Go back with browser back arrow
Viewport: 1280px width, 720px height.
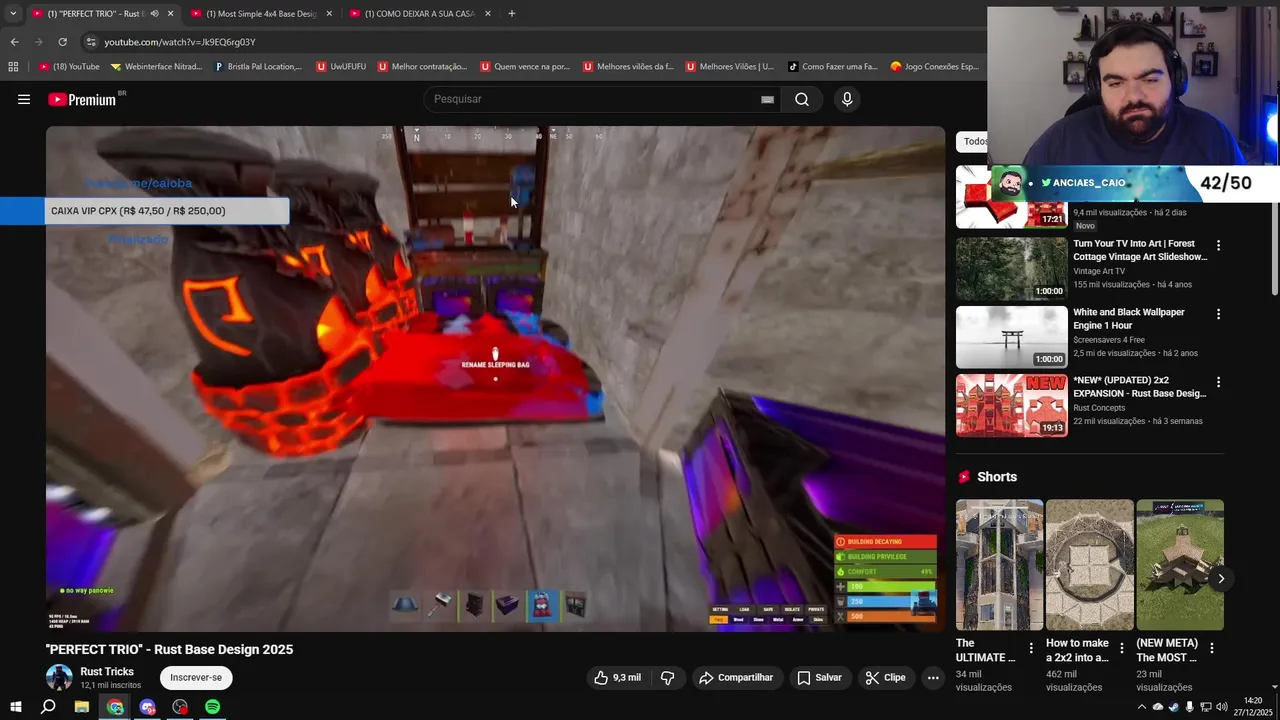[x=14, y=42]
